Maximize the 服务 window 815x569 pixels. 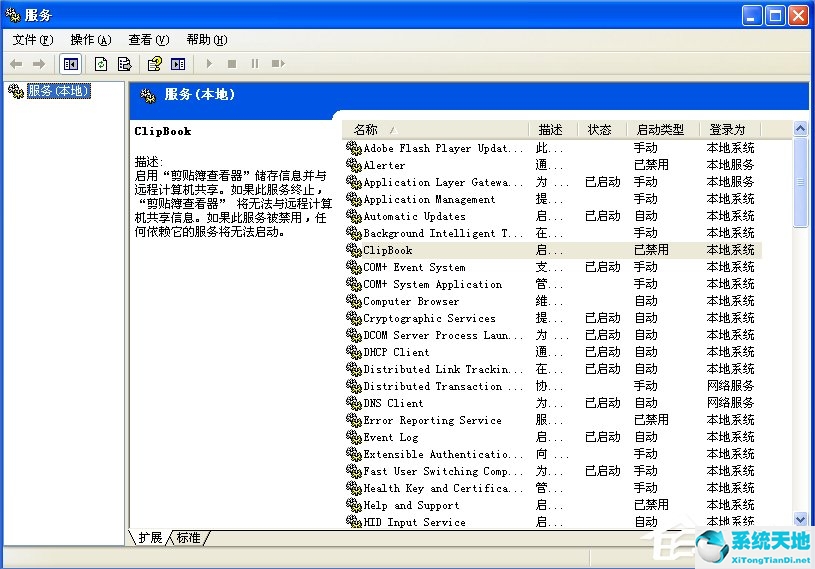(775, 16)
